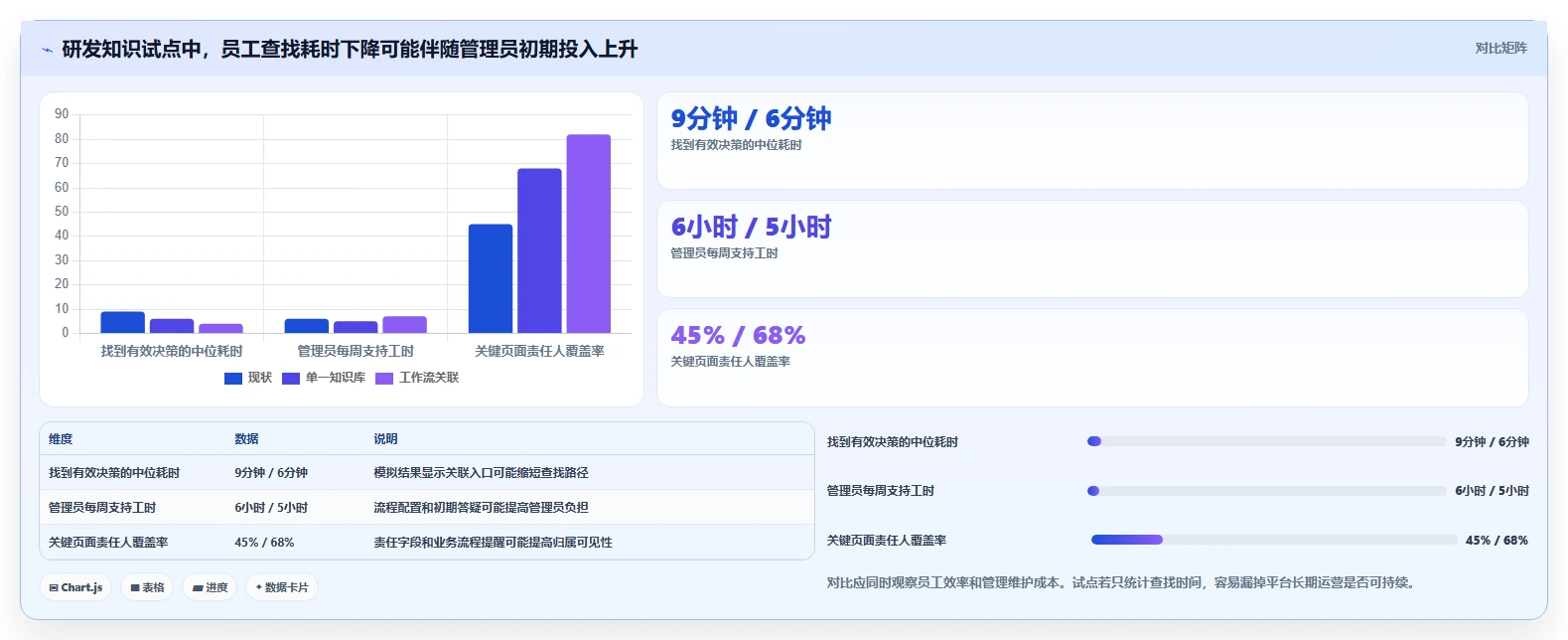This screenshot has width=1568, height=640.
Task: Click the small icon before the dashboard title
Action: (47, 50)
